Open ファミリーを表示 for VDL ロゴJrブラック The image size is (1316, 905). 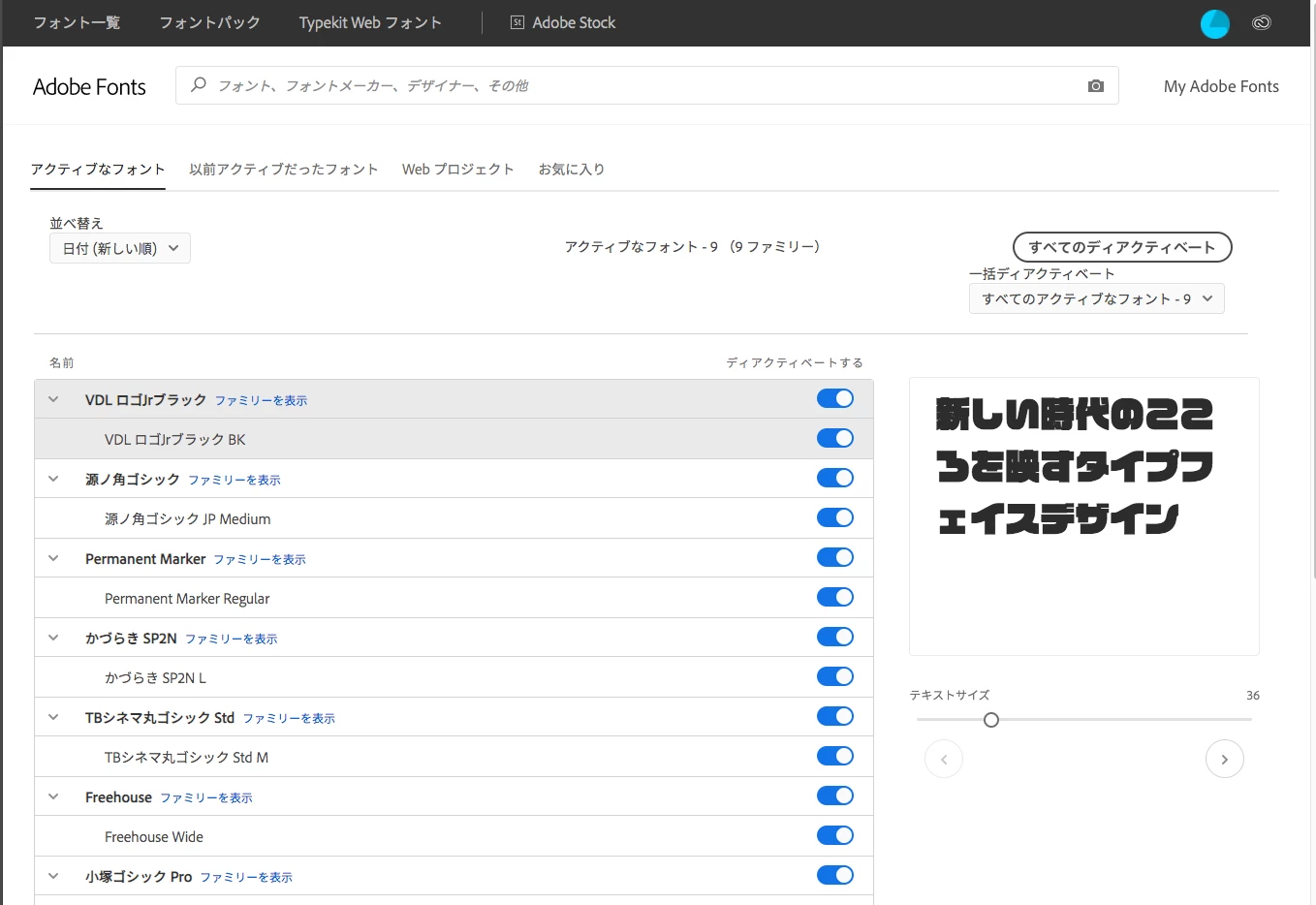261,400
